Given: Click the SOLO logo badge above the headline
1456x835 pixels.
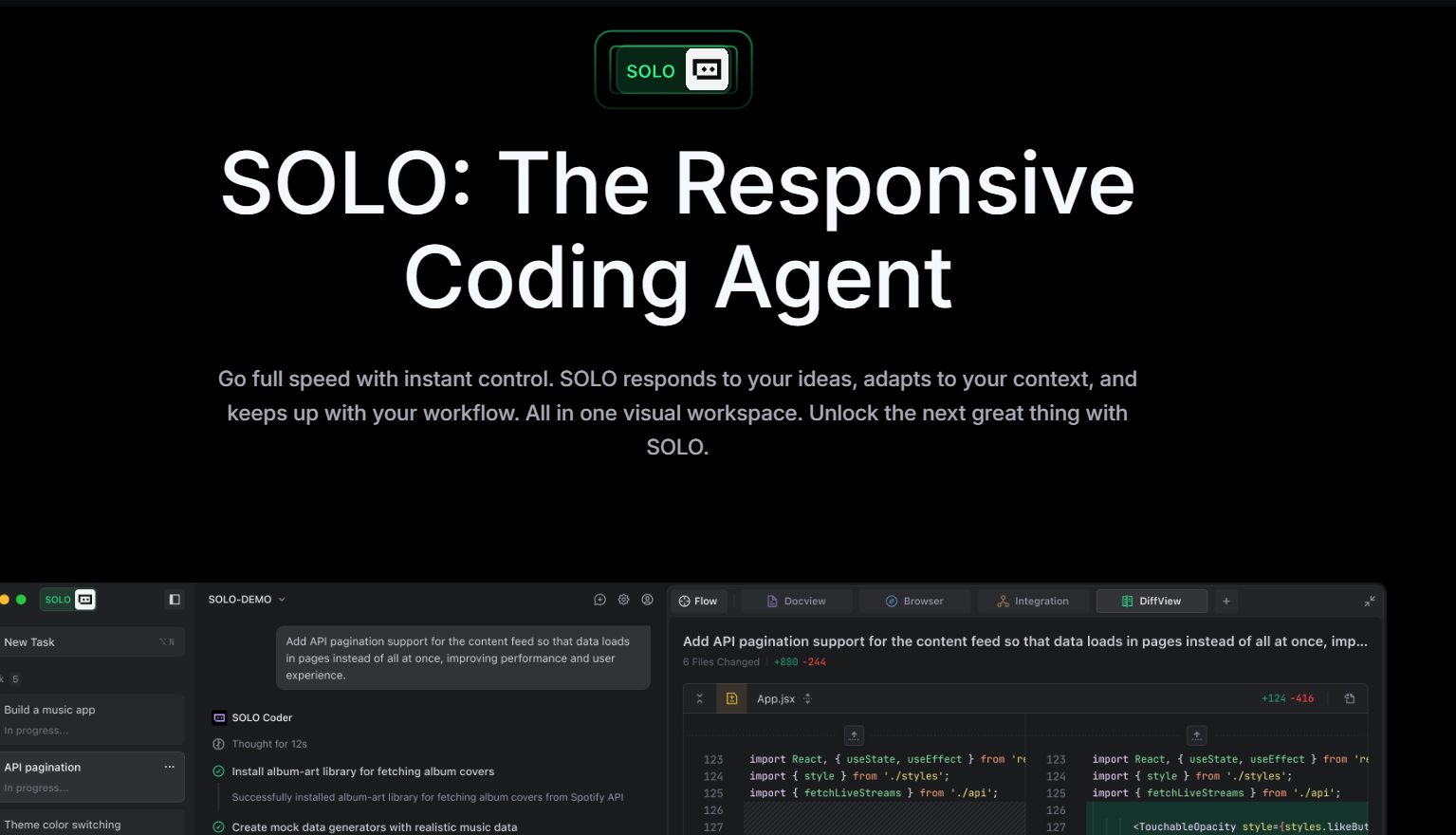Looking at the screenshot, I should tap(673, 70).
